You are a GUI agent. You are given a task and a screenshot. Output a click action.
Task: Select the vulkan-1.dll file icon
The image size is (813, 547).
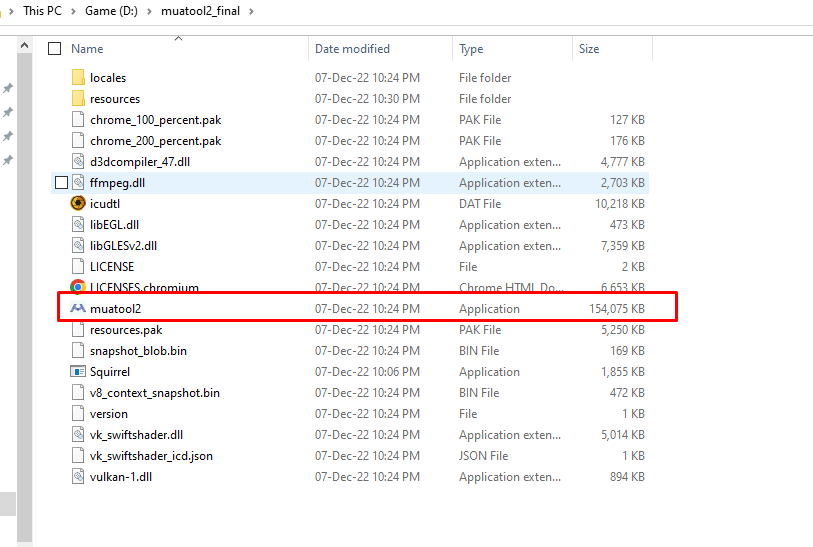79,477
